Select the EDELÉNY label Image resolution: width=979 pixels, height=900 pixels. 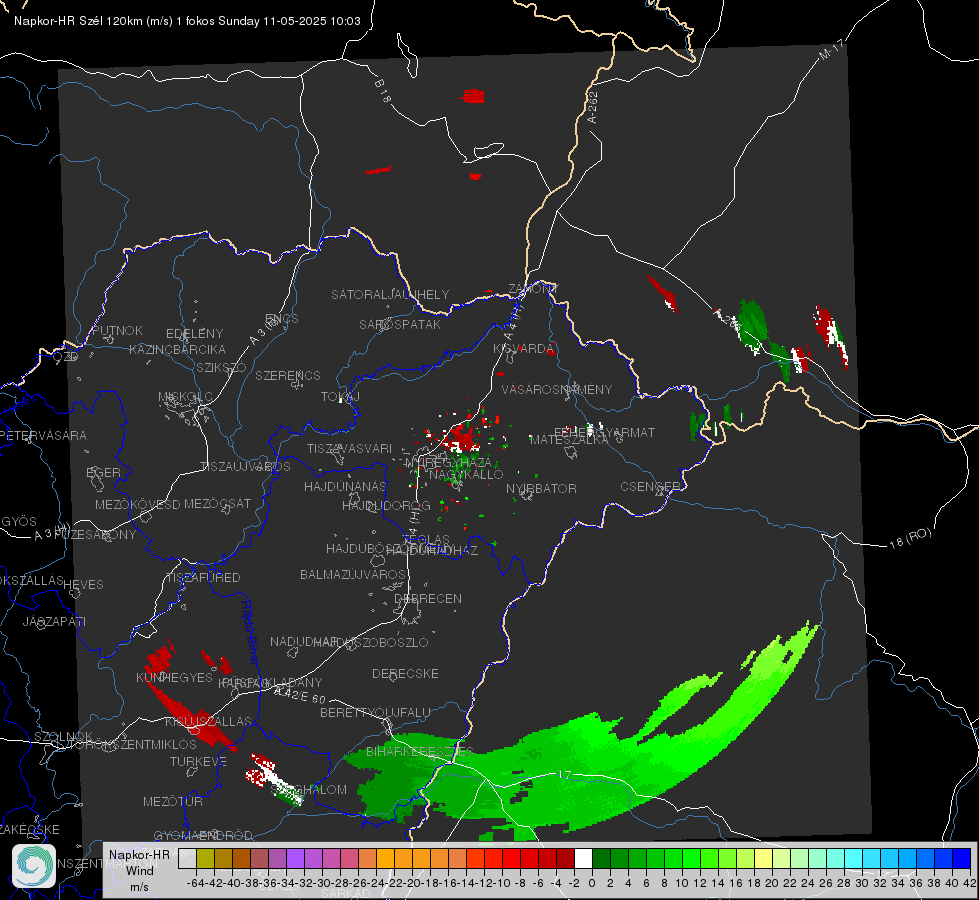[x=195, y=334]
